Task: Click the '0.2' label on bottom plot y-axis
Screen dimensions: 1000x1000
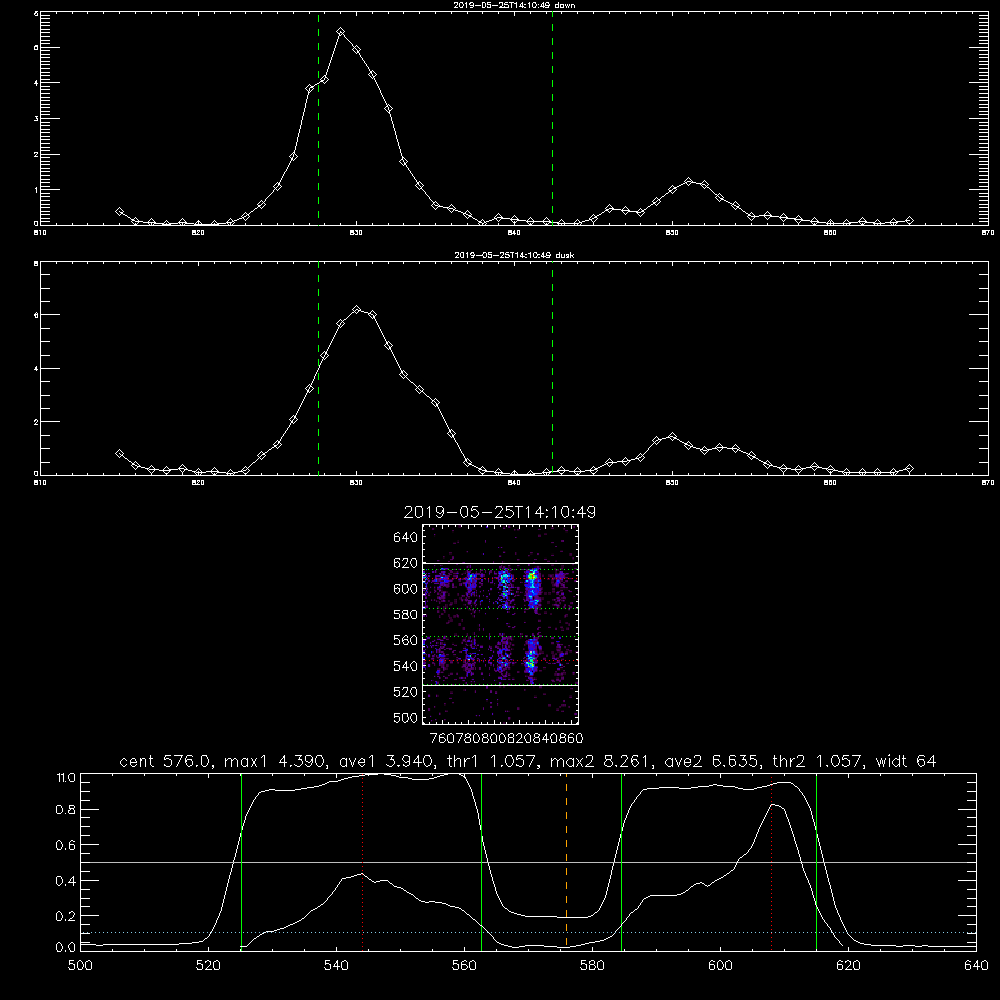Action: pos(66,916)
